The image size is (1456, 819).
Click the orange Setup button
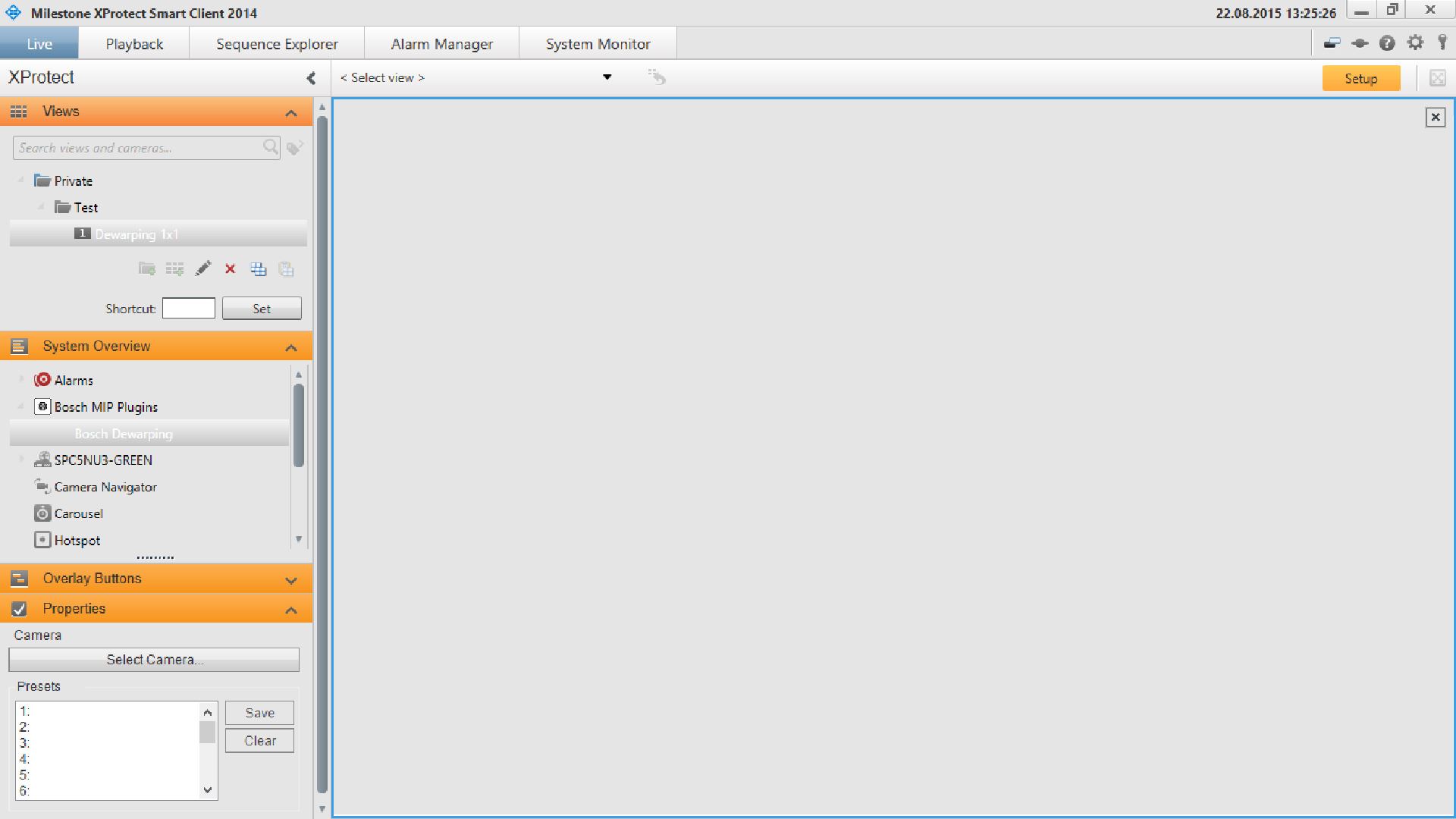point(1361,78)
